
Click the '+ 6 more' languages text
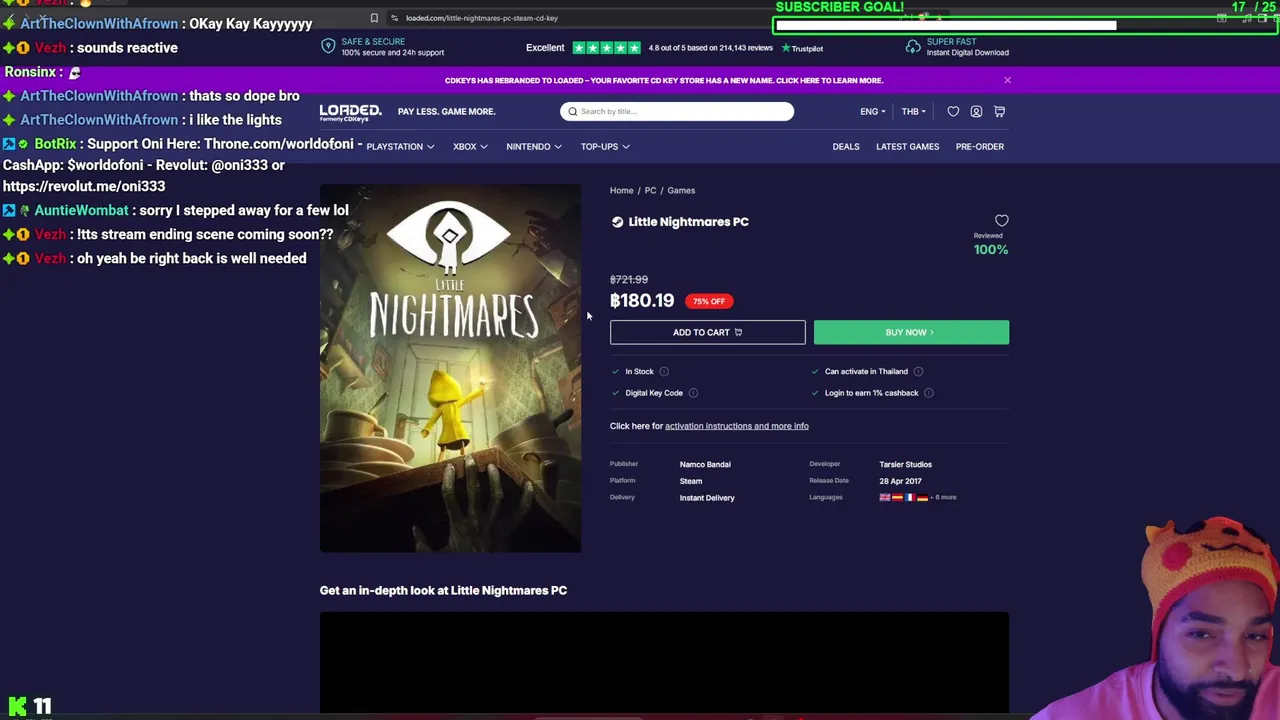point(943,497)
